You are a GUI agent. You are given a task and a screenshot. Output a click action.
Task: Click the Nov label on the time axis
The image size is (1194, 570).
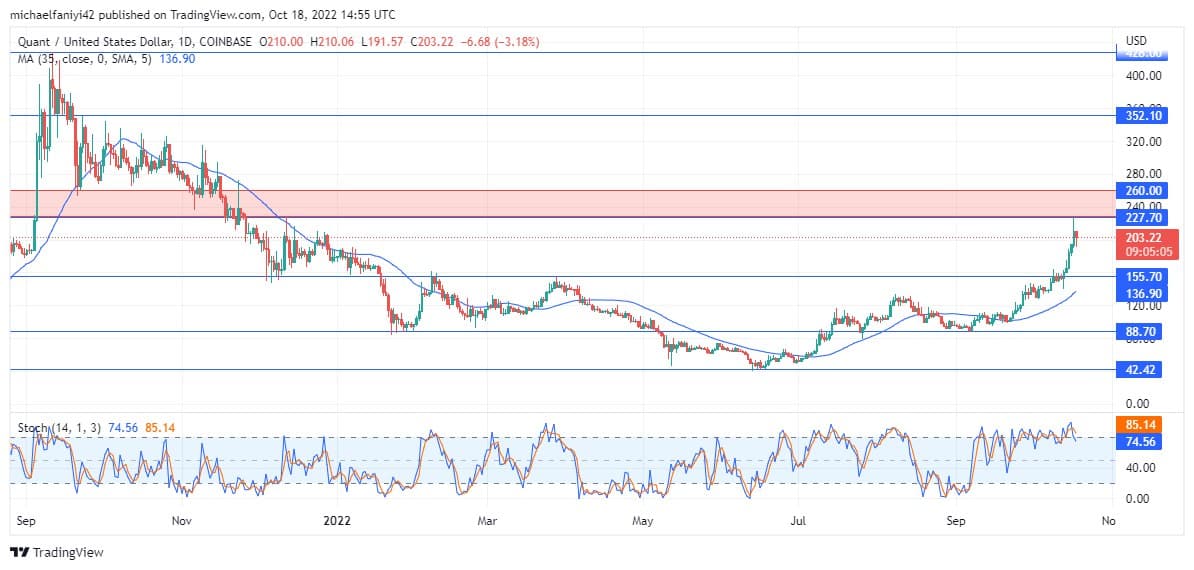[x=181, y=521]
